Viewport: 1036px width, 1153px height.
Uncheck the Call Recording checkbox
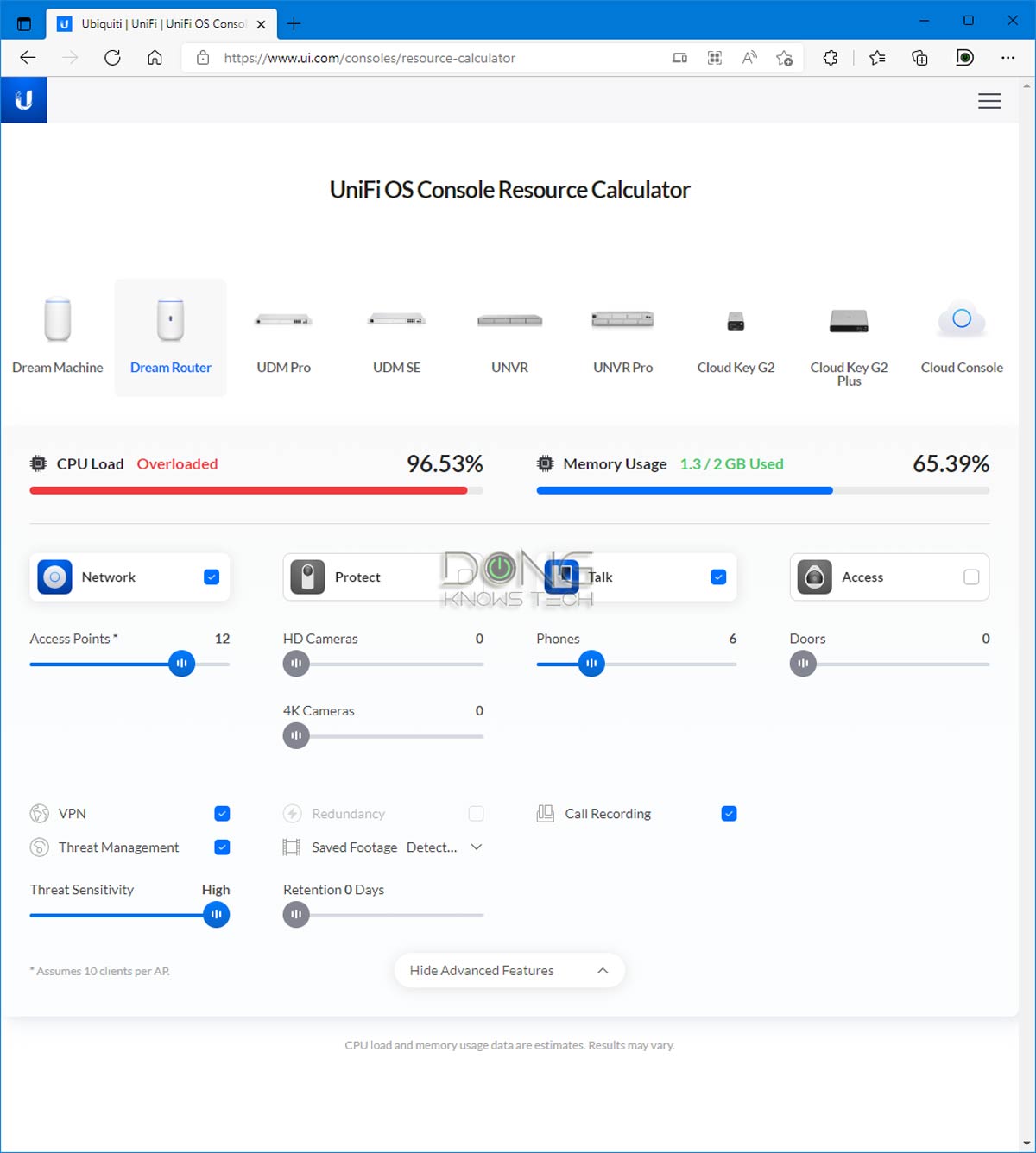[x=729, y=814]
